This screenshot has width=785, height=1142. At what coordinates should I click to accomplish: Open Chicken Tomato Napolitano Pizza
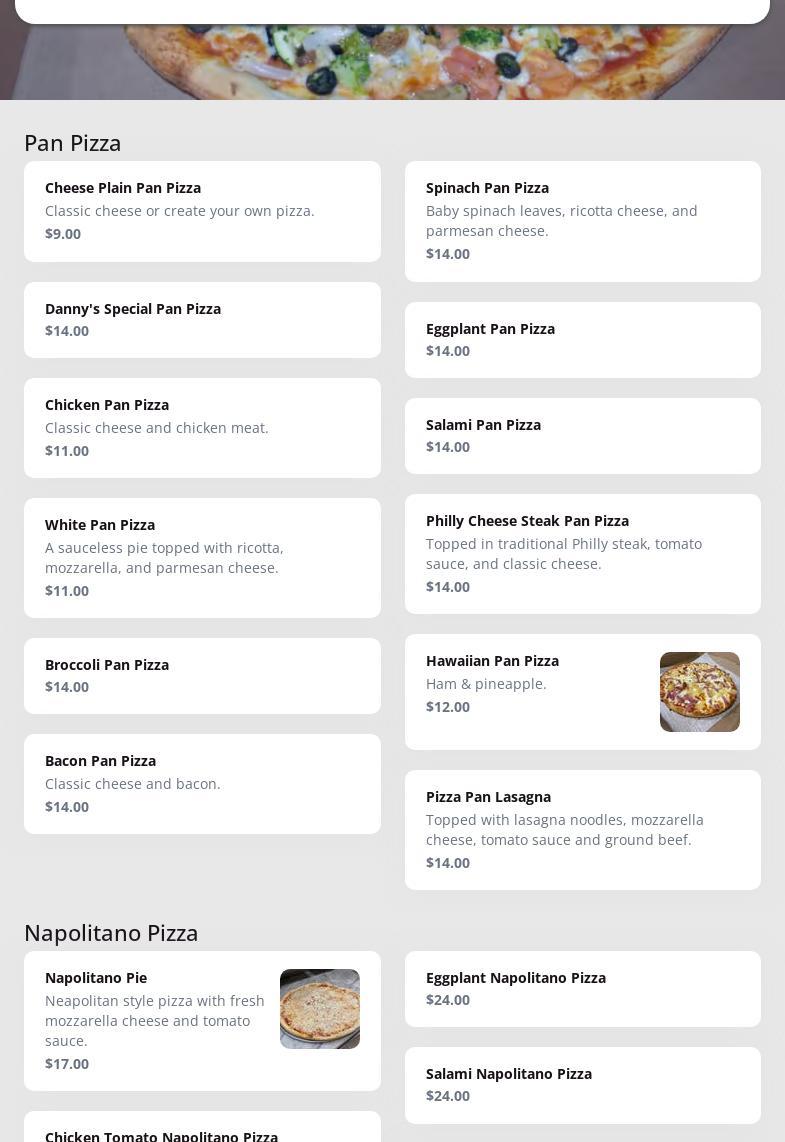point(161,1136)
